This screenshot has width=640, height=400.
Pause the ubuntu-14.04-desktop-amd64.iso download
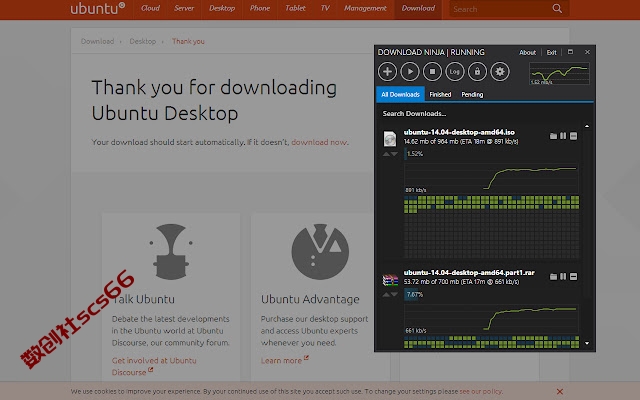tap(563, 136)
